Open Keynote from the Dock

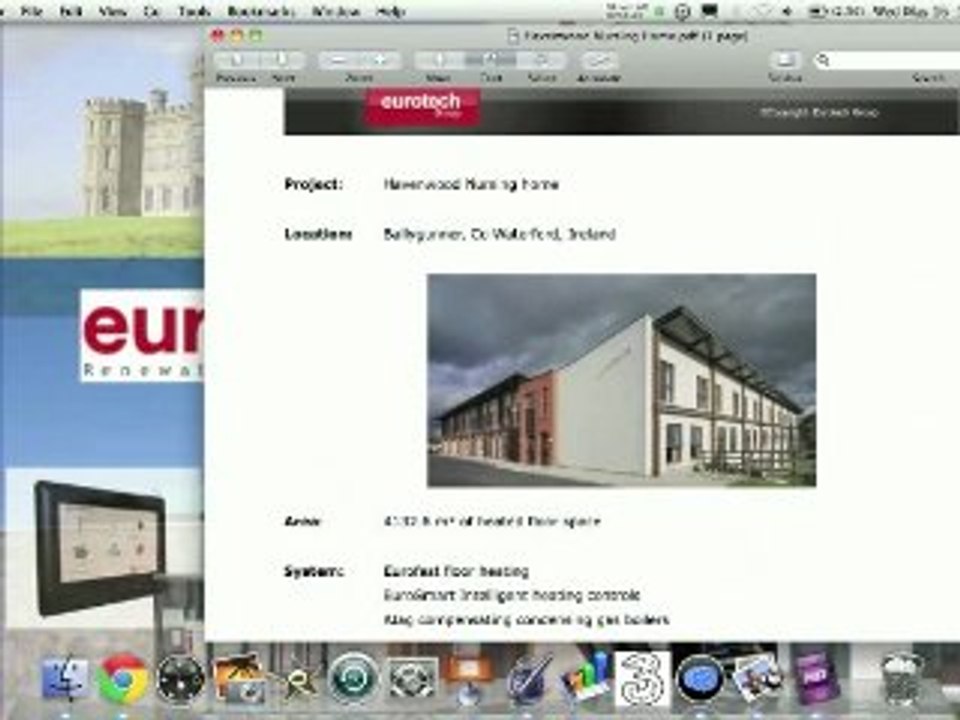(468, 678)
